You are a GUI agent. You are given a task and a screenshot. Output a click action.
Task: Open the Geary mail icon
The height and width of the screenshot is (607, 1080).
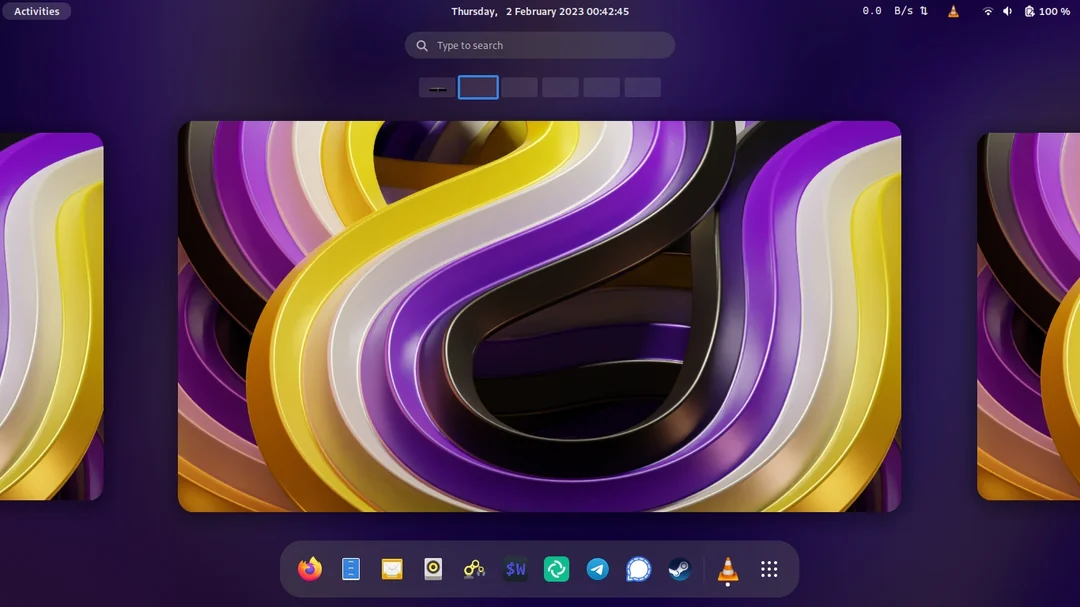pyautogui.click(x=392, y=569)
